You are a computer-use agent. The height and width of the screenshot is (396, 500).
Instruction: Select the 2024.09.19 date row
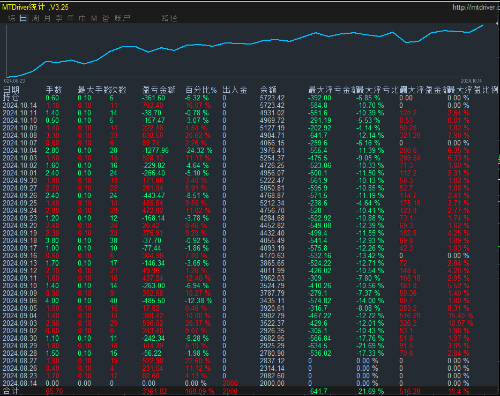[20, 233]
